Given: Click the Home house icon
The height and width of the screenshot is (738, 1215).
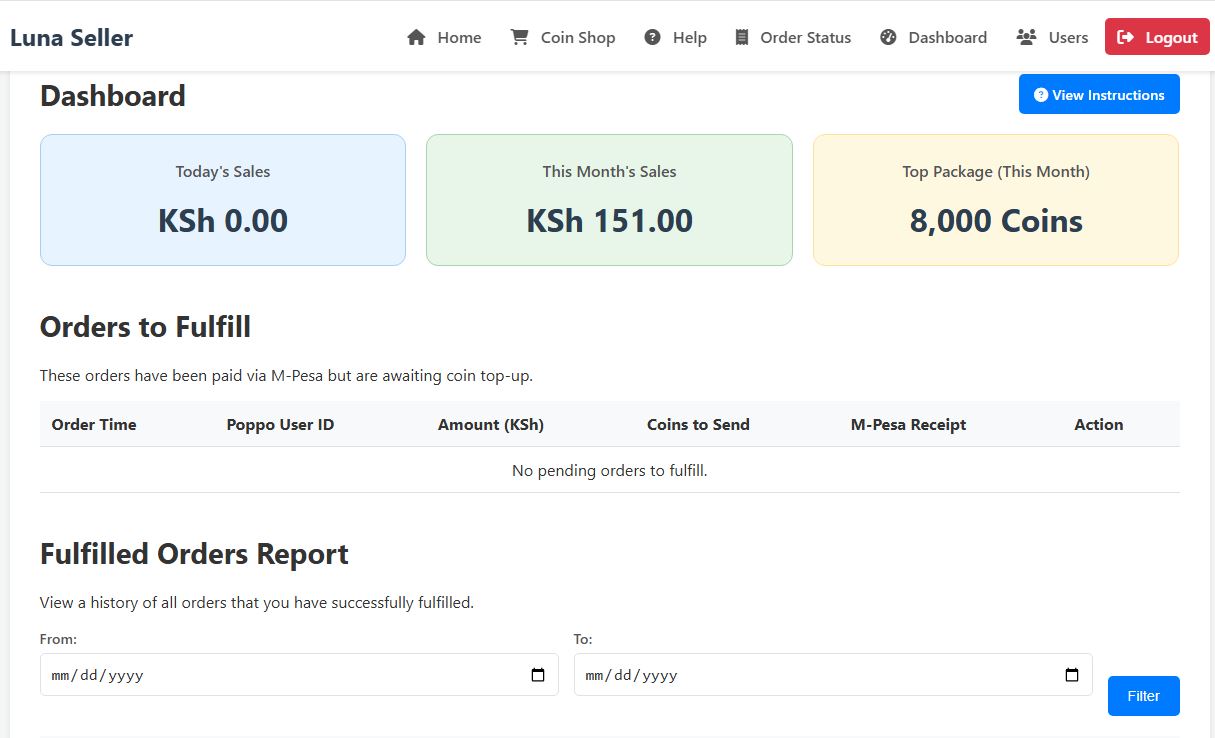Looking at the screenshot, I should pyautogui.click(x=416, y=37).
